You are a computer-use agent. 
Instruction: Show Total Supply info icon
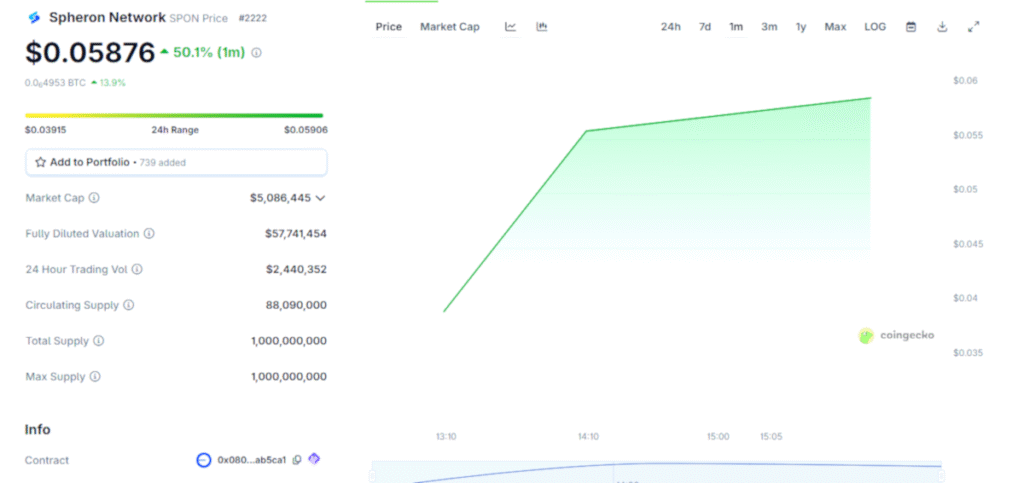tap(99, 341)
